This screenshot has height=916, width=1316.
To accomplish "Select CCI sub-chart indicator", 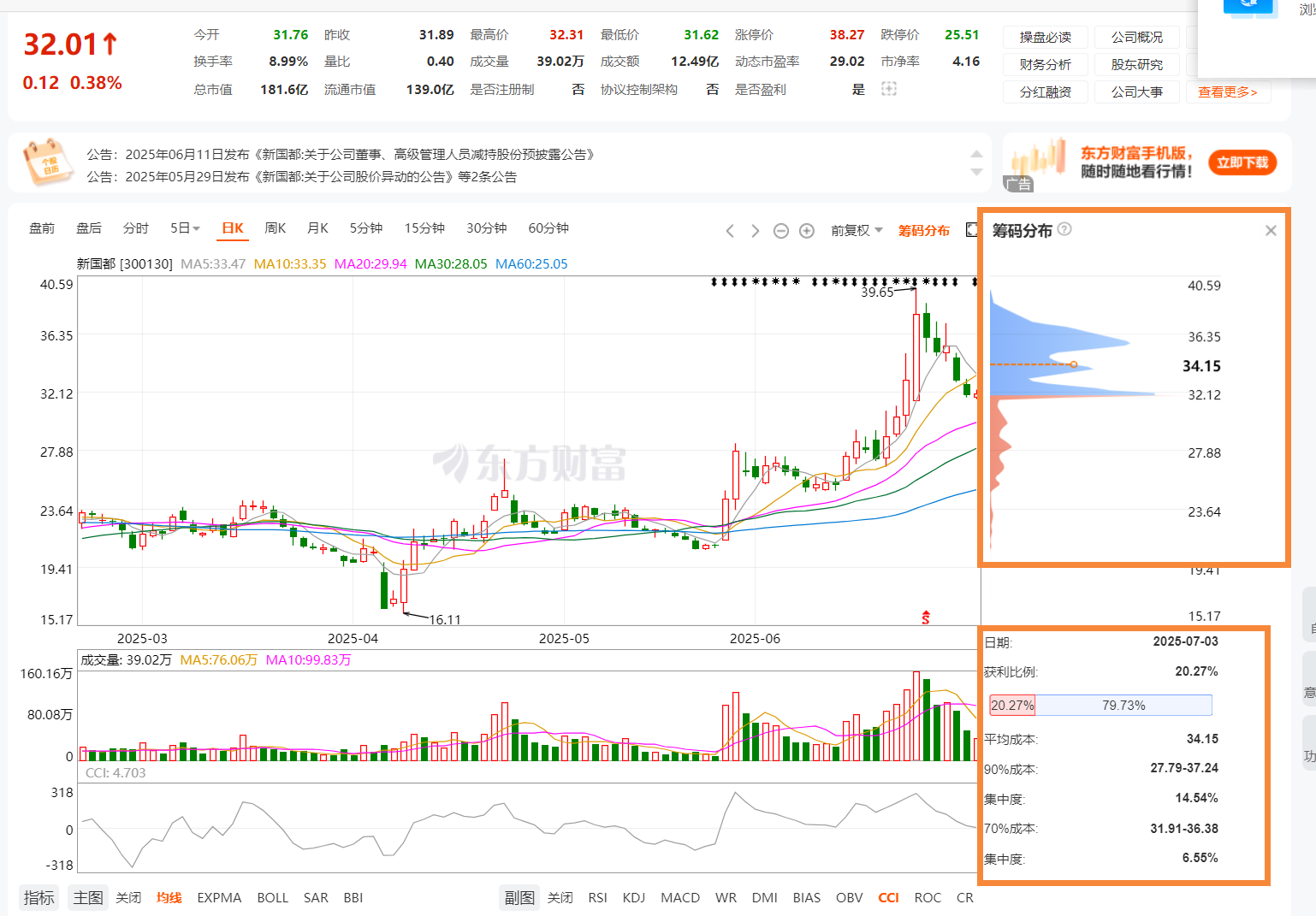I will (x=889, y=898).
